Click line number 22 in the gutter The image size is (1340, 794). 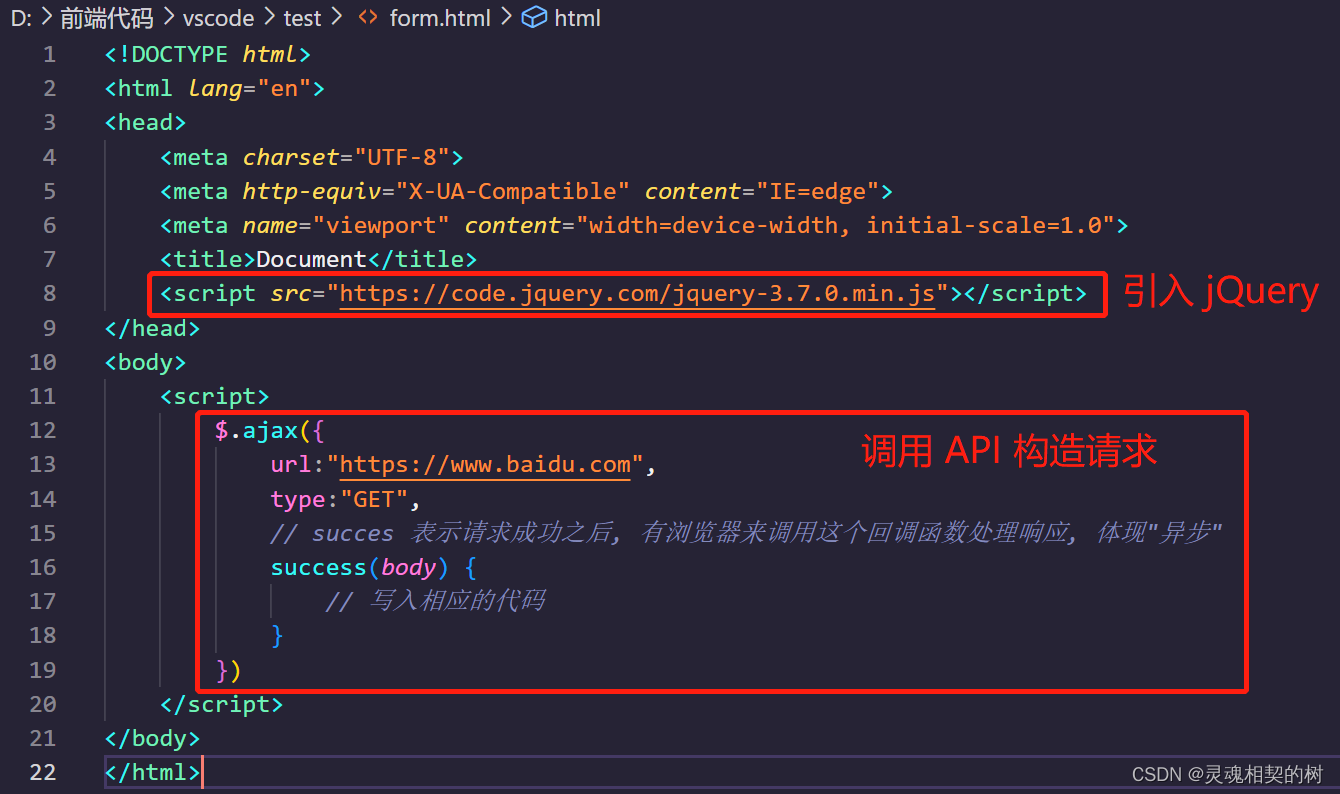43,772
